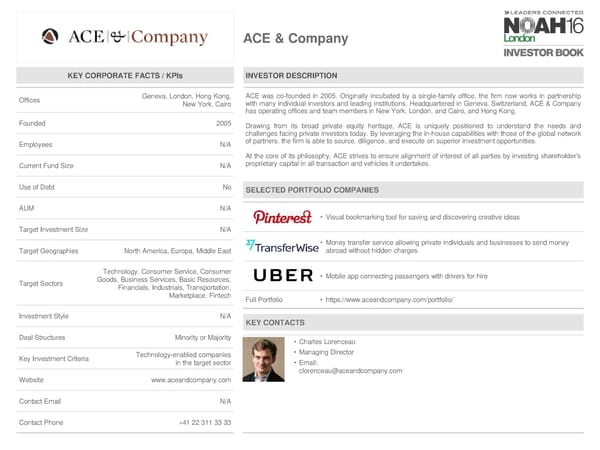The image size is (600, 450).
Task: Click the contact phone number +41 22 311 33 33
Action: [205, 423]
